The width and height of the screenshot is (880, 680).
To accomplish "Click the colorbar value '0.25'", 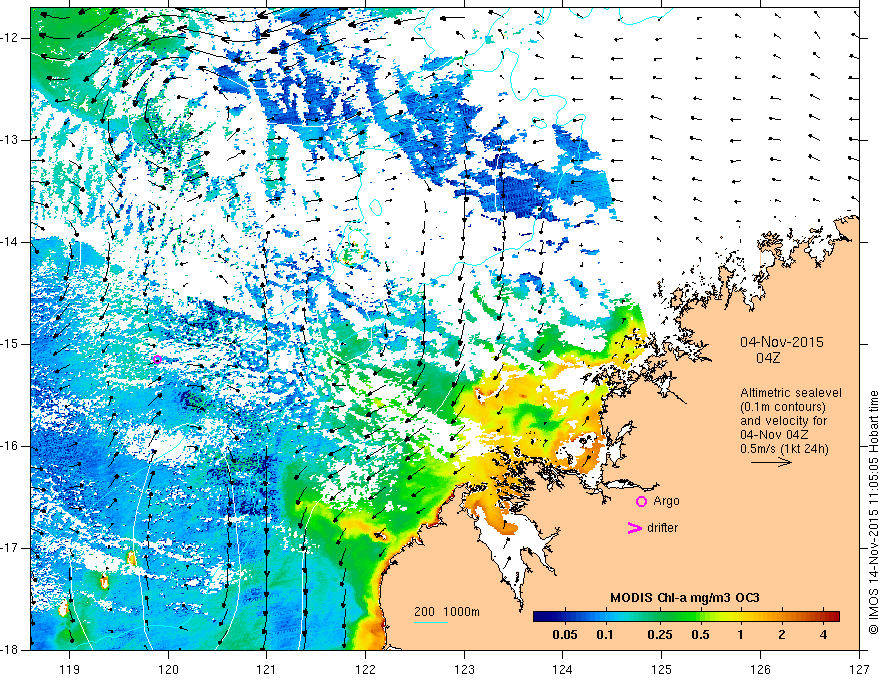I will click(x=660, y=635).
